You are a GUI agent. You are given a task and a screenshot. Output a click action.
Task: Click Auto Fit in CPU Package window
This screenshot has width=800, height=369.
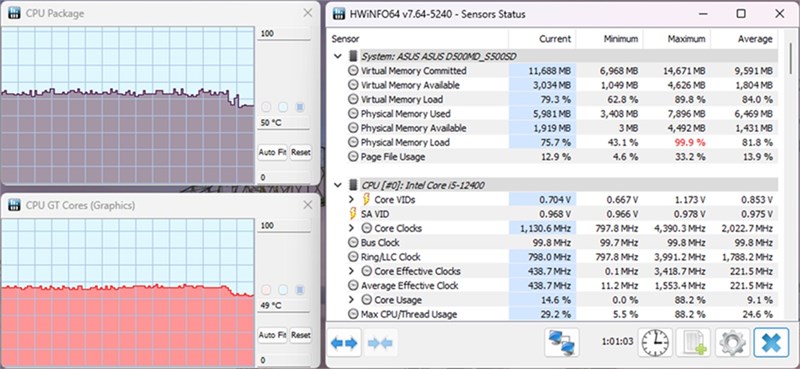[272, 152]
